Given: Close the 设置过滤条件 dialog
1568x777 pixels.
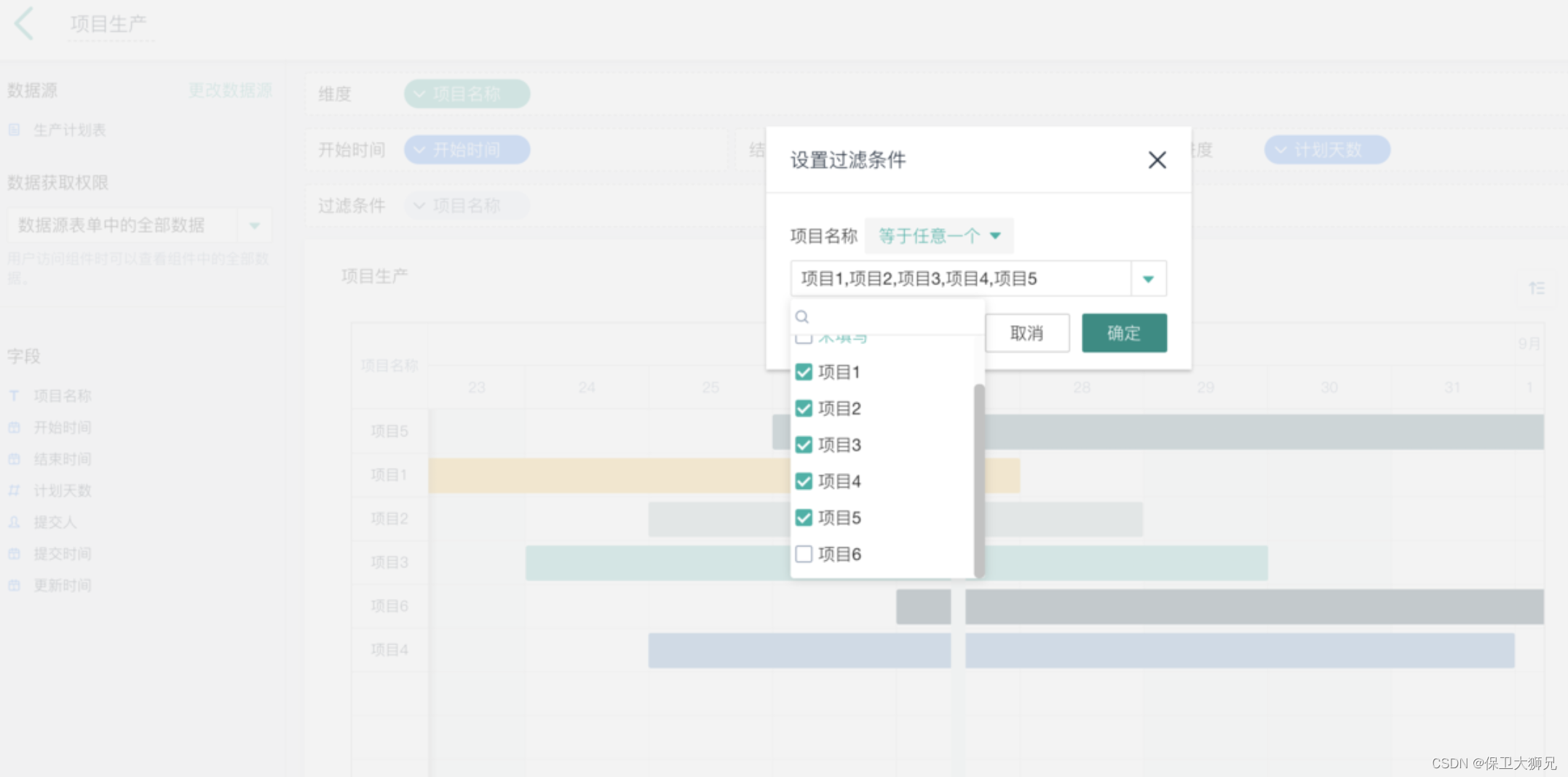Looking at the screenshot, I should click(x=1157, y=160).
